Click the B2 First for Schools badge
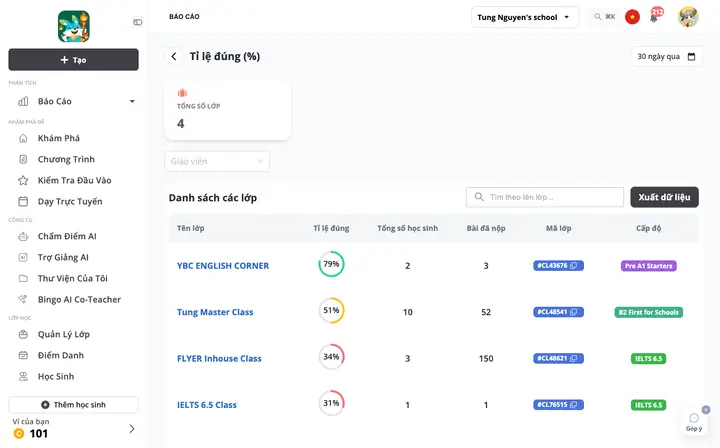720x448 pixels. tap(648, 312)
